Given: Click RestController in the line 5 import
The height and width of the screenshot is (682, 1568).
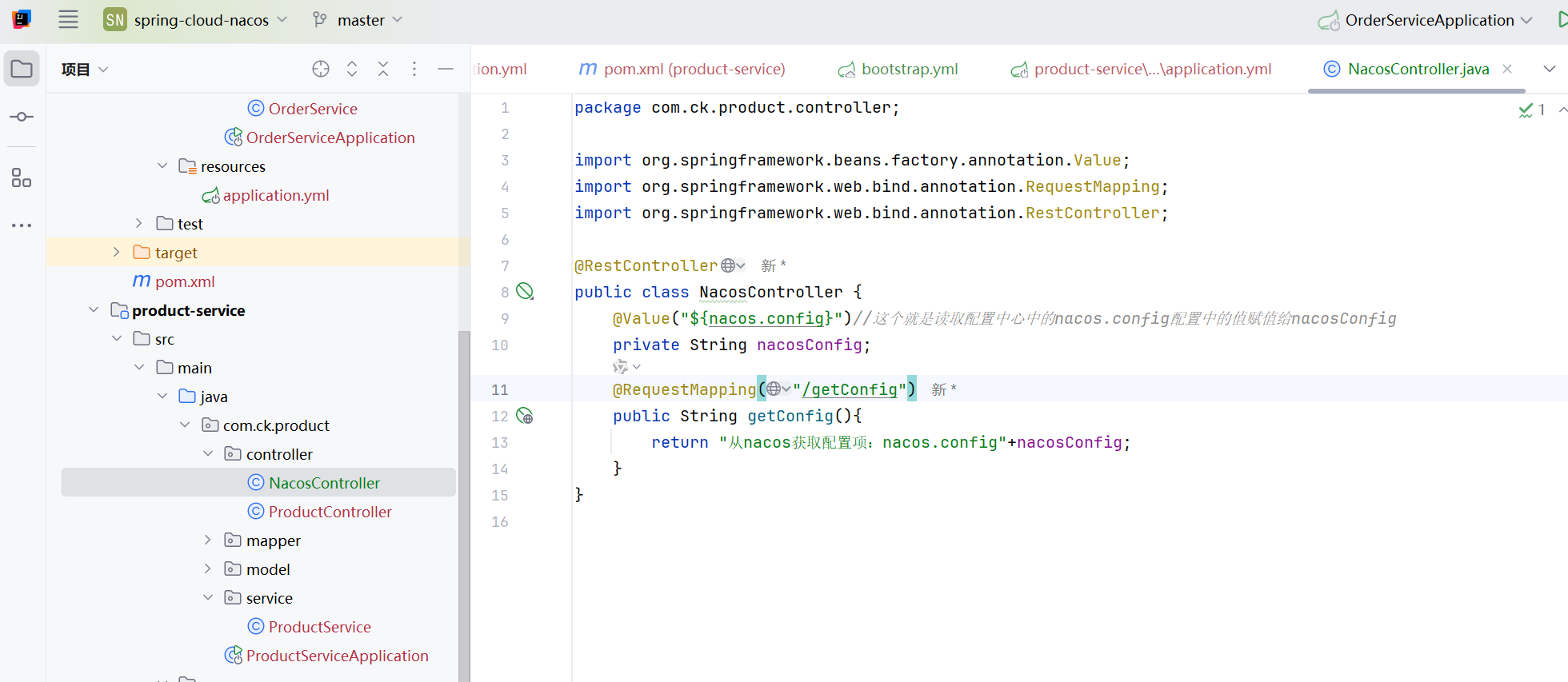Looking at the screenshot, I should click(x=1093, y=213).
